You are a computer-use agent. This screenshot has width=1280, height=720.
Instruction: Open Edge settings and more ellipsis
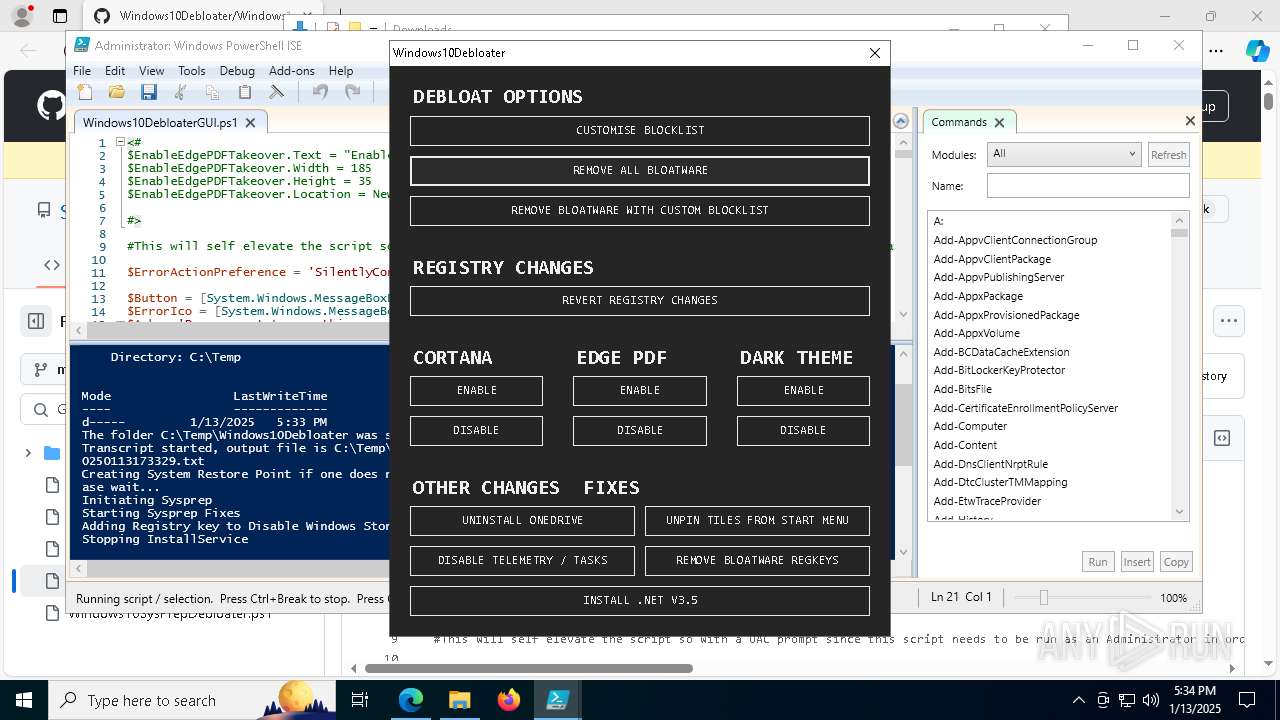click(x=1216, y=51)
